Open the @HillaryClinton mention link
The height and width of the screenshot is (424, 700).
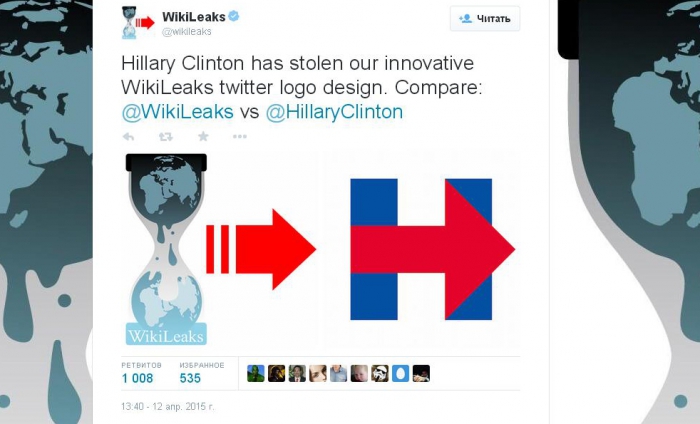tap(334, 112)
